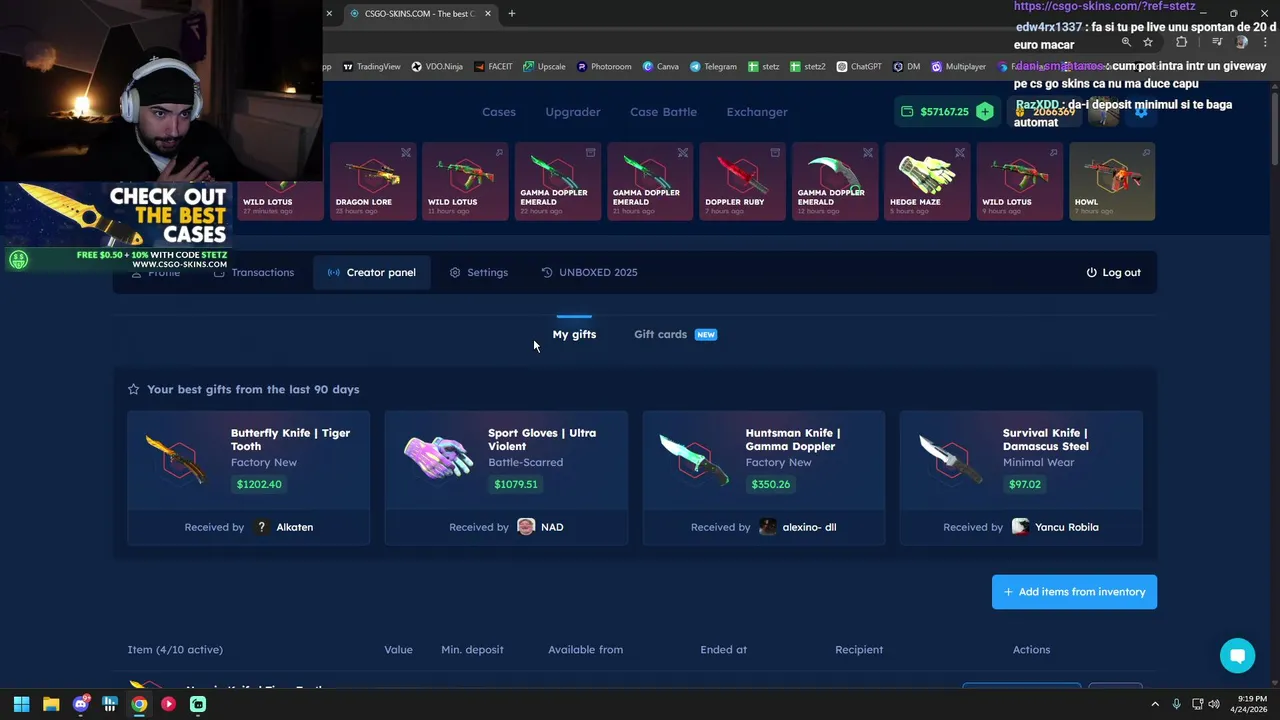The image size is (1280, 720).
Task: Click the Survival Knife Damascus Steel gift card
Action: click(1021, 477)
